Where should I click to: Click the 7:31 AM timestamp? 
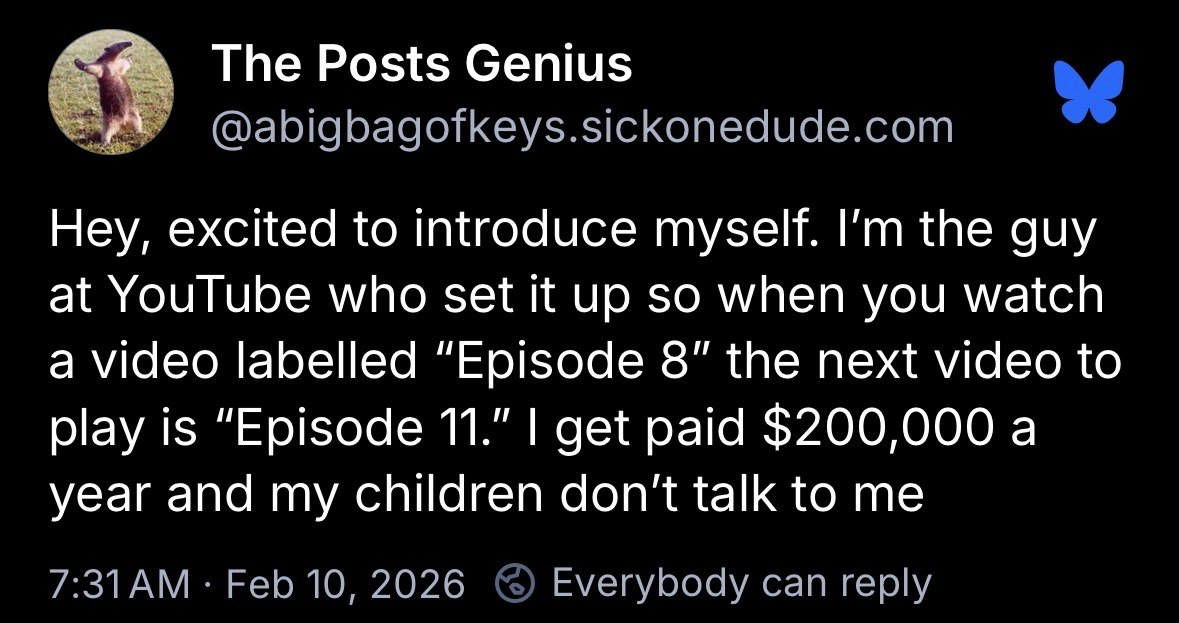click(118, 582)
